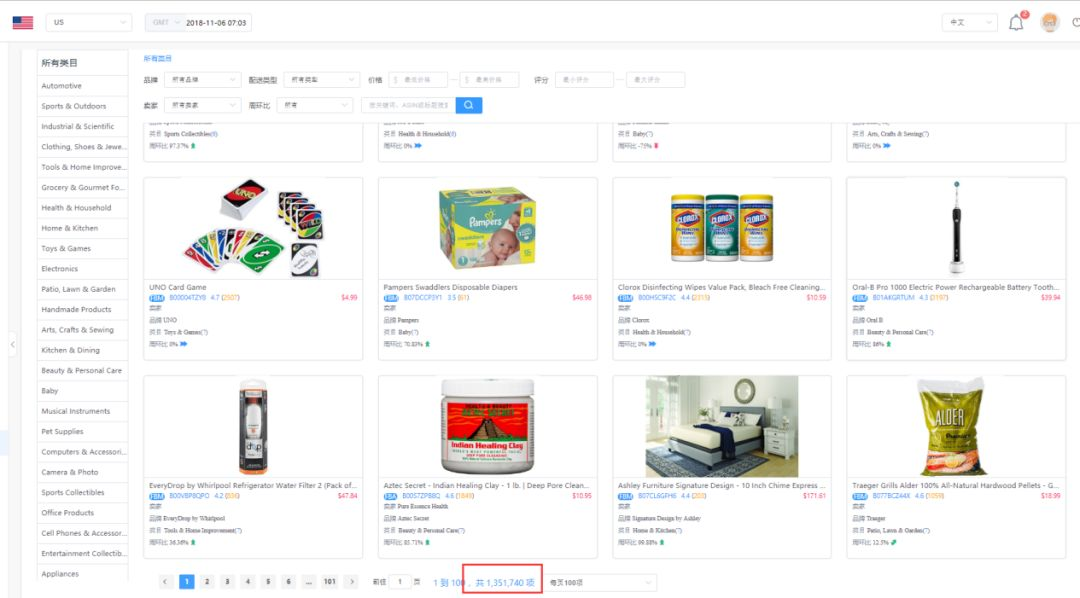The width and height of the screenshot is (1080, 598).
Task: Click the FBA badge on Aztec Secret clay
Action: [x=391, y=496]
